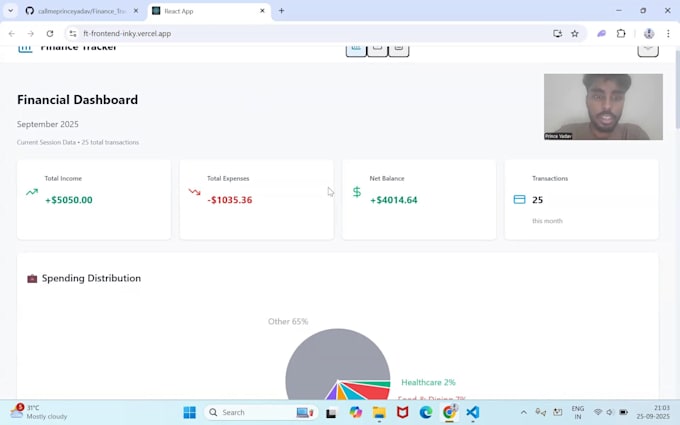Click the +$5050.00 income value

69,200
